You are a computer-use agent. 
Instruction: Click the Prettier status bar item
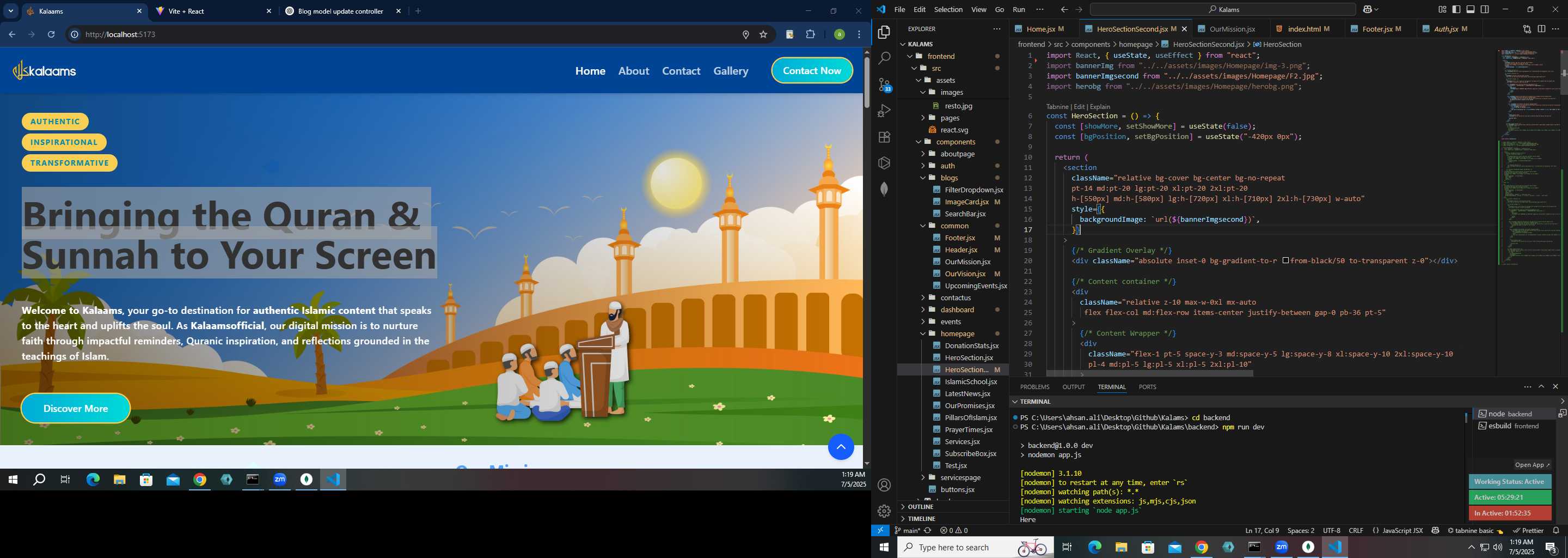[1528, 531]
